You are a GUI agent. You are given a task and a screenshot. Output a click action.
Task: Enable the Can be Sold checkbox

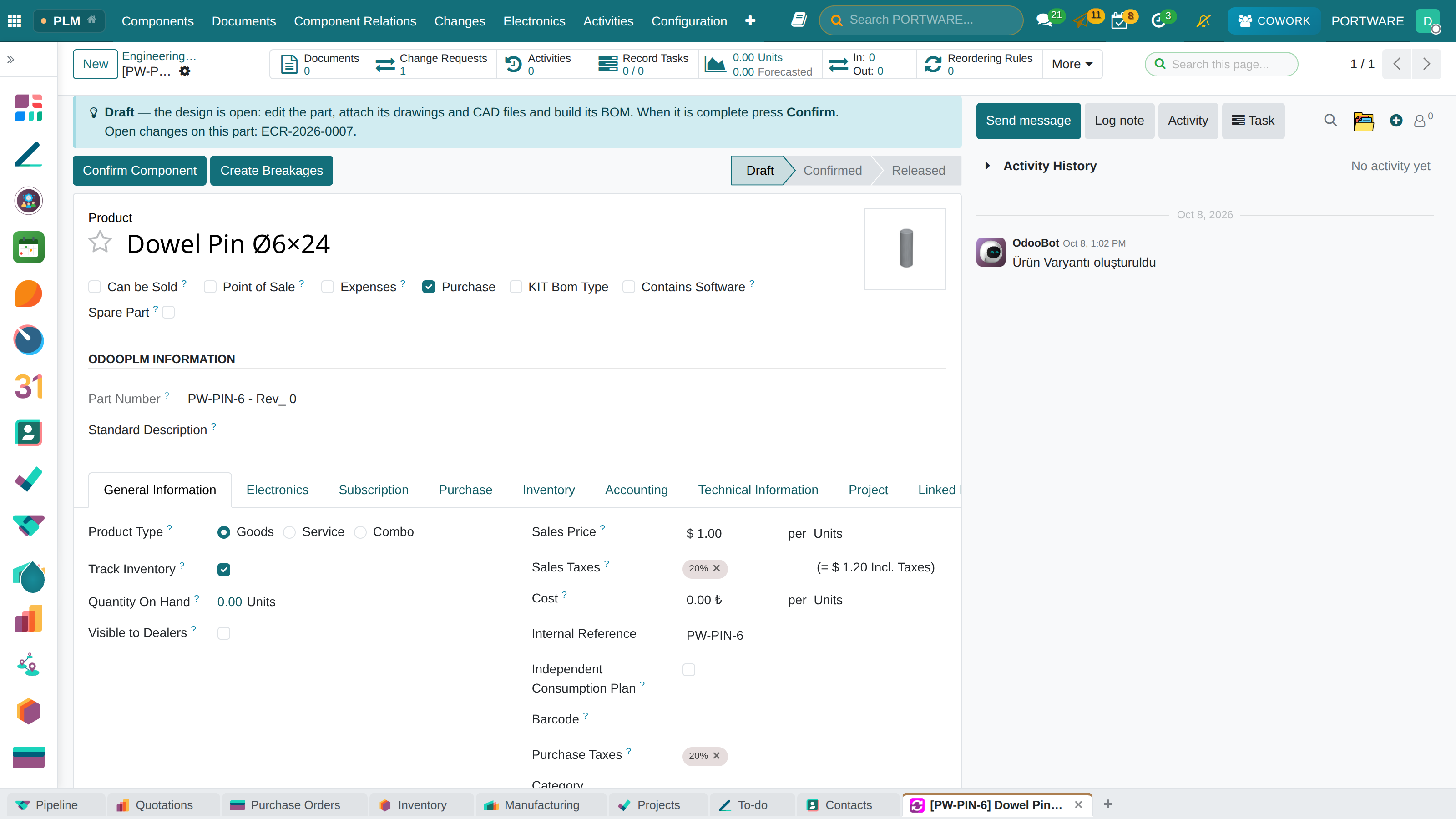tap(94, 287)
